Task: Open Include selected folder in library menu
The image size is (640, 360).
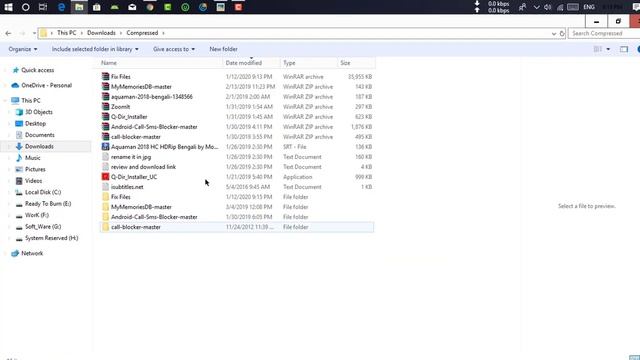Action: (x=95, y=49)
